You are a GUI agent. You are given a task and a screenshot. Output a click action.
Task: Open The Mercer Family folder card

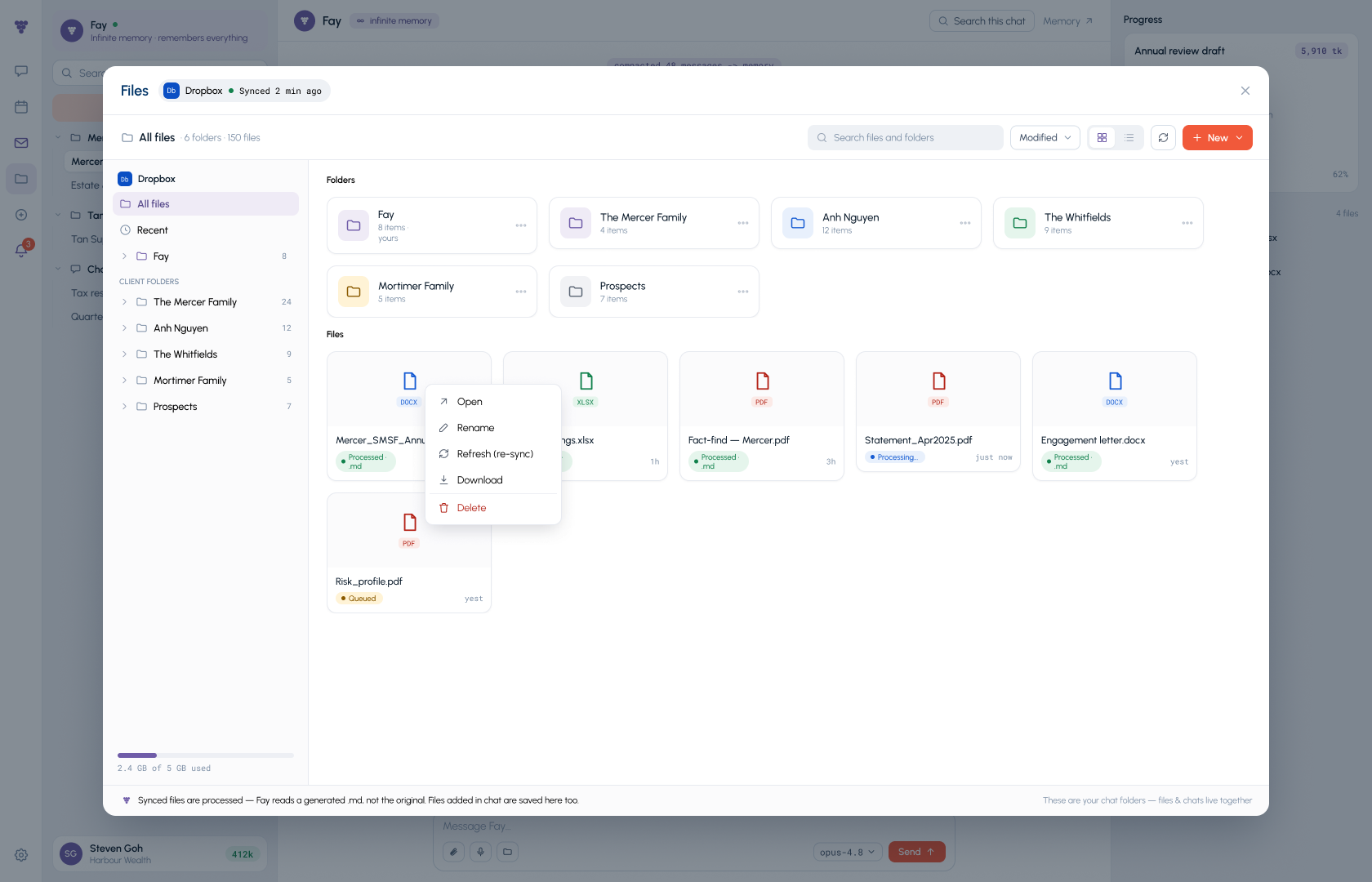[654, 223]
